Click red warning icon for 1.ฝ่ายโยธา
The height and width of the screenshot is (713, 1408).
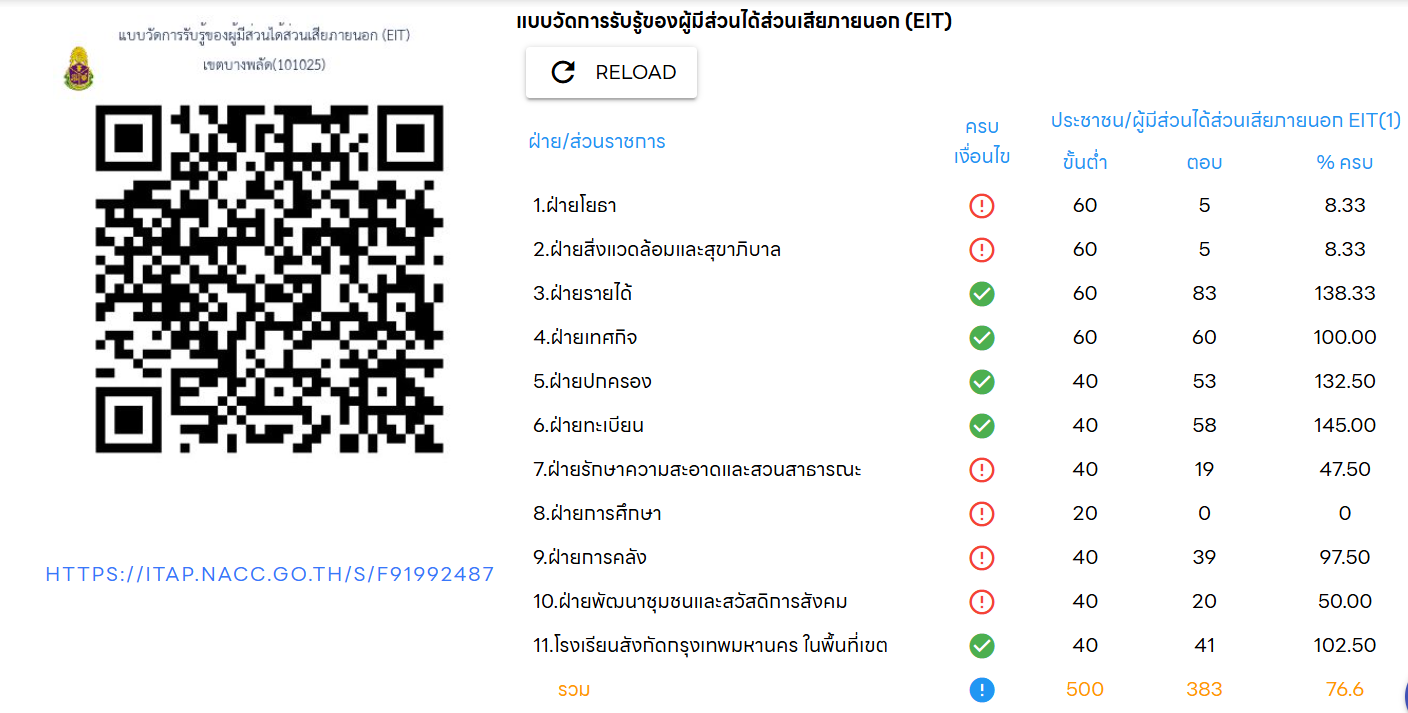pyautogui.click(x=982, y=206)
